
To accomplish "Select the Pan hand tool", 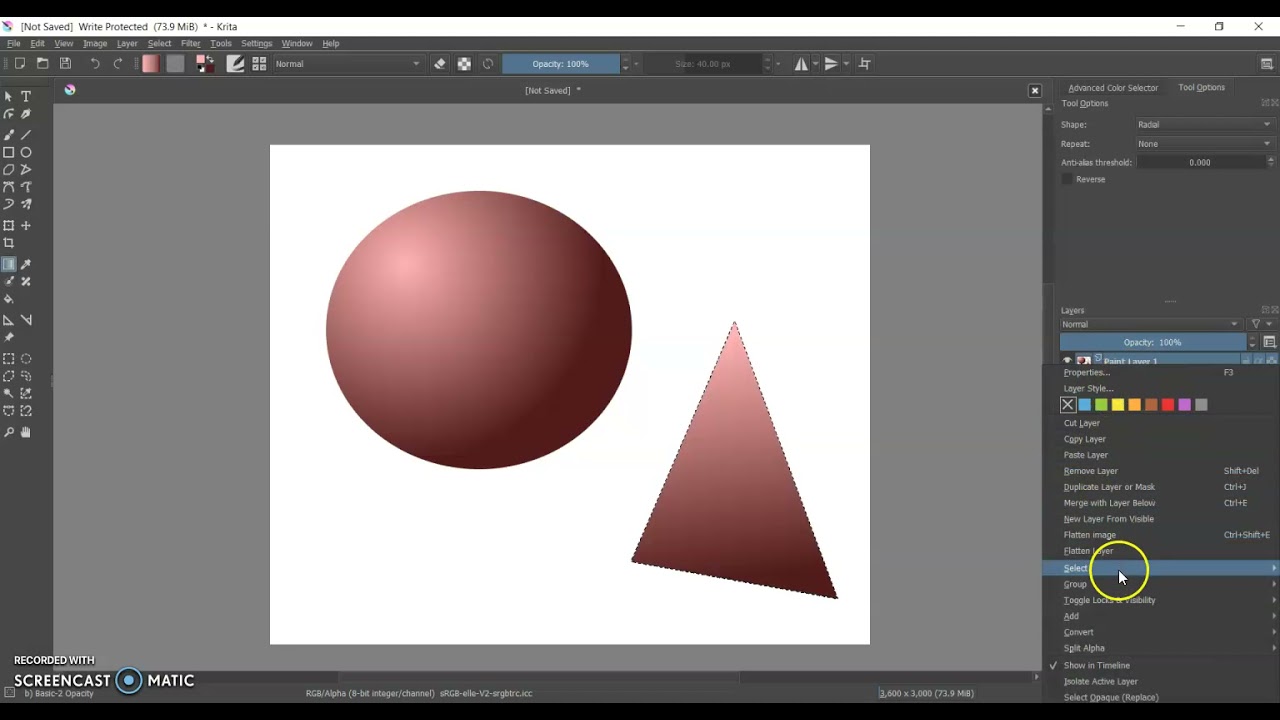I will [x=26, y=432].
